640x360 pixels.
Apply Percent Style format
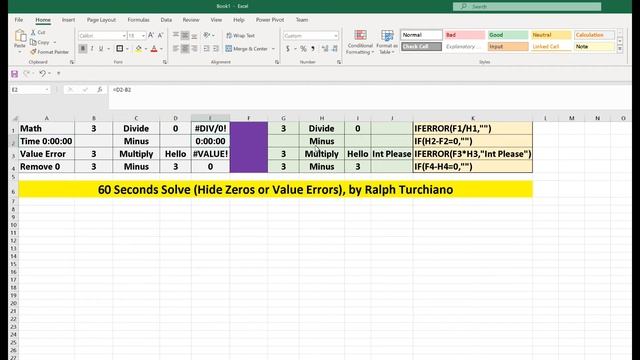click(x=303, y=49)
